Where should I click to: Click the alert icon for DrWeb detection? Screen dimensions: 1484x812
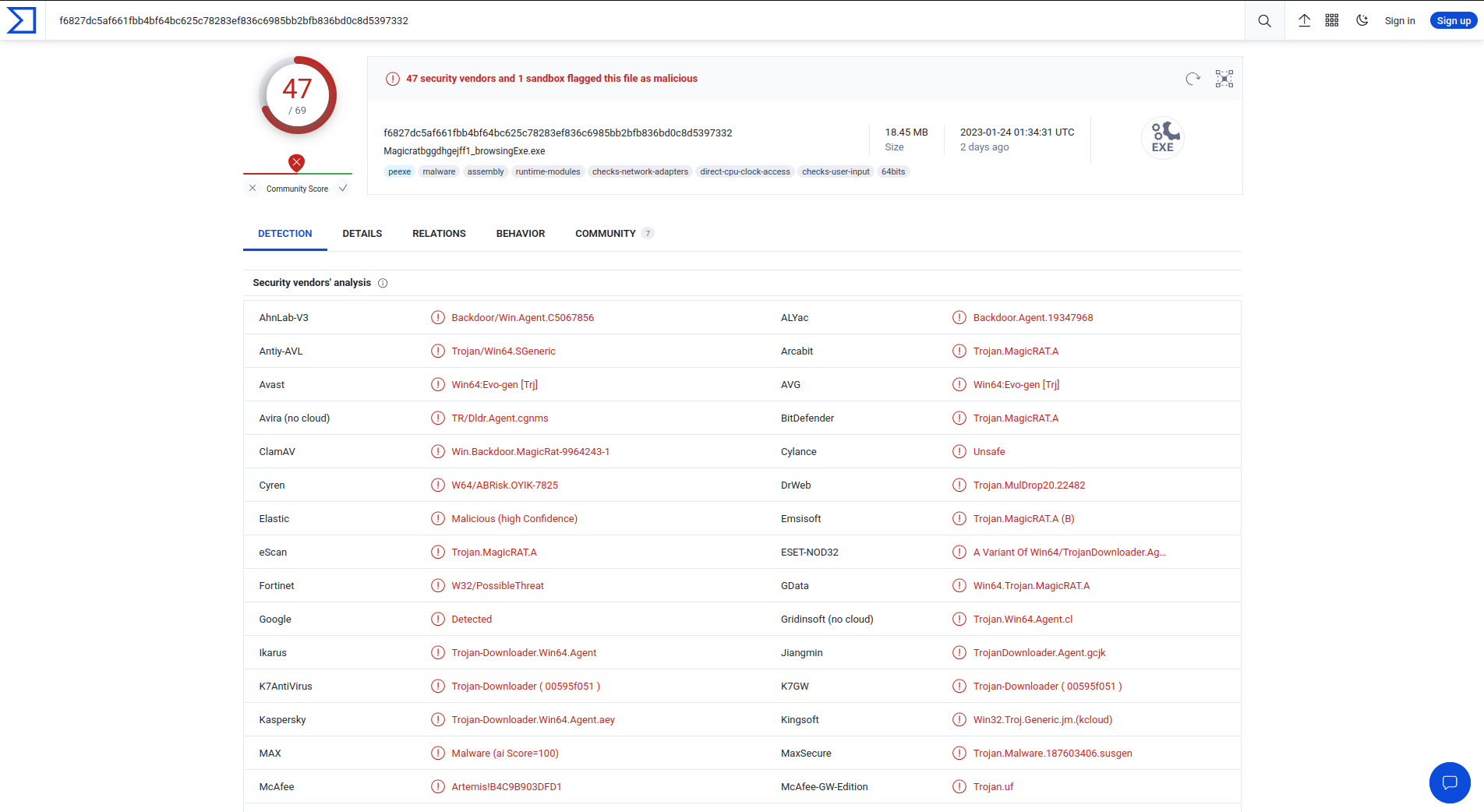coord(959,485)
